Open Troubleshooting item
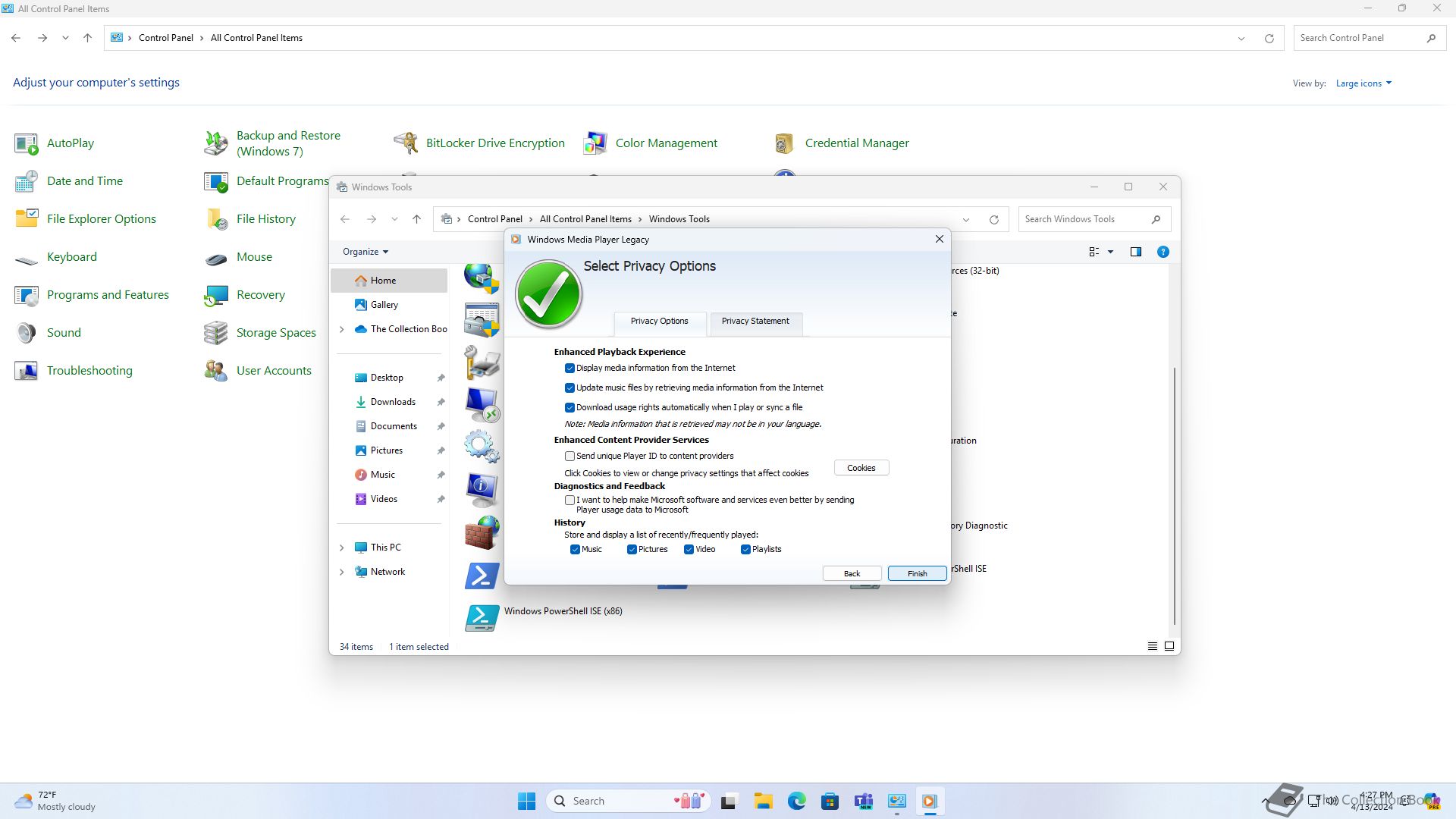 [x=74, y=371]
